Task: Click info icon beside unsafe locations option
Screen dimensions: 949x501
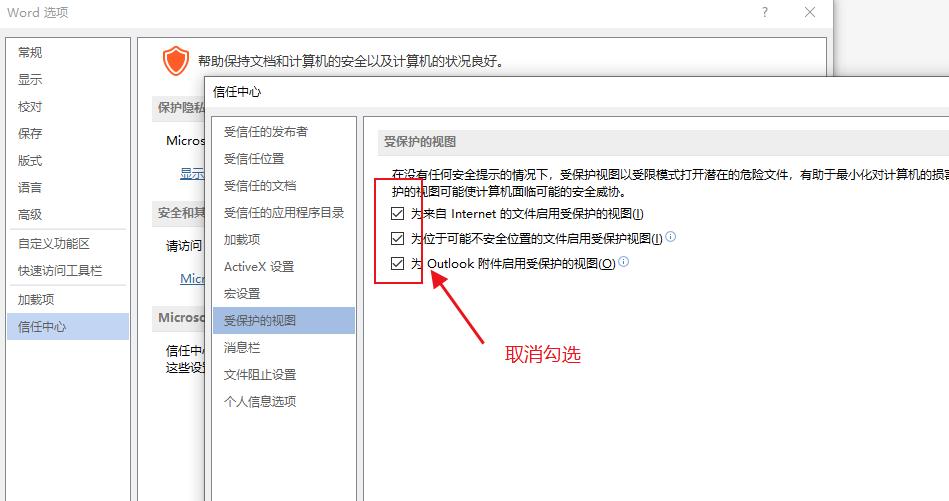Action: pyautogui.click(x=671, y=237)
